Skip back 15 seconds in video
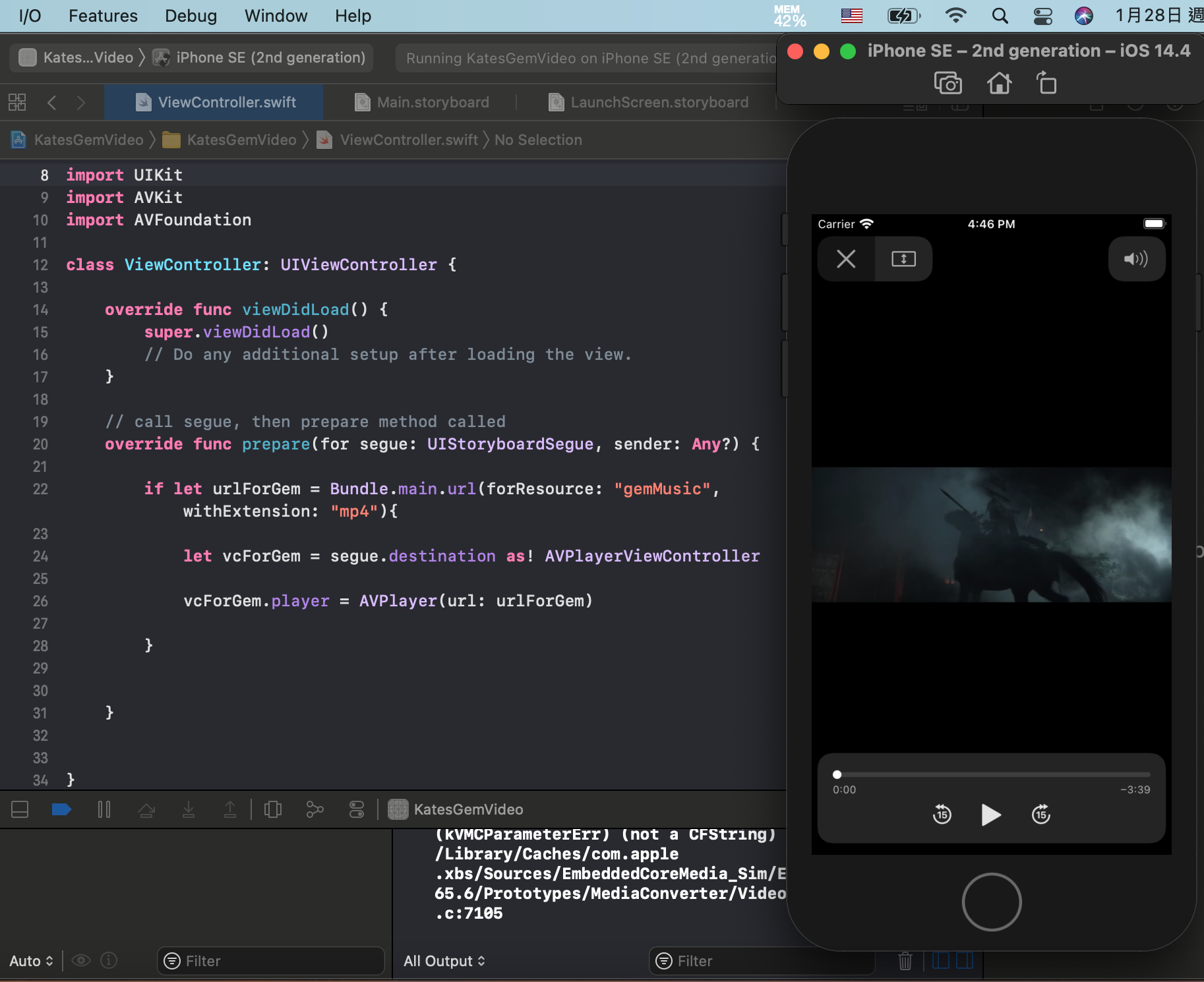This screenshot has width=1204, height=982. pyautogui.click(x=942, y=815)
